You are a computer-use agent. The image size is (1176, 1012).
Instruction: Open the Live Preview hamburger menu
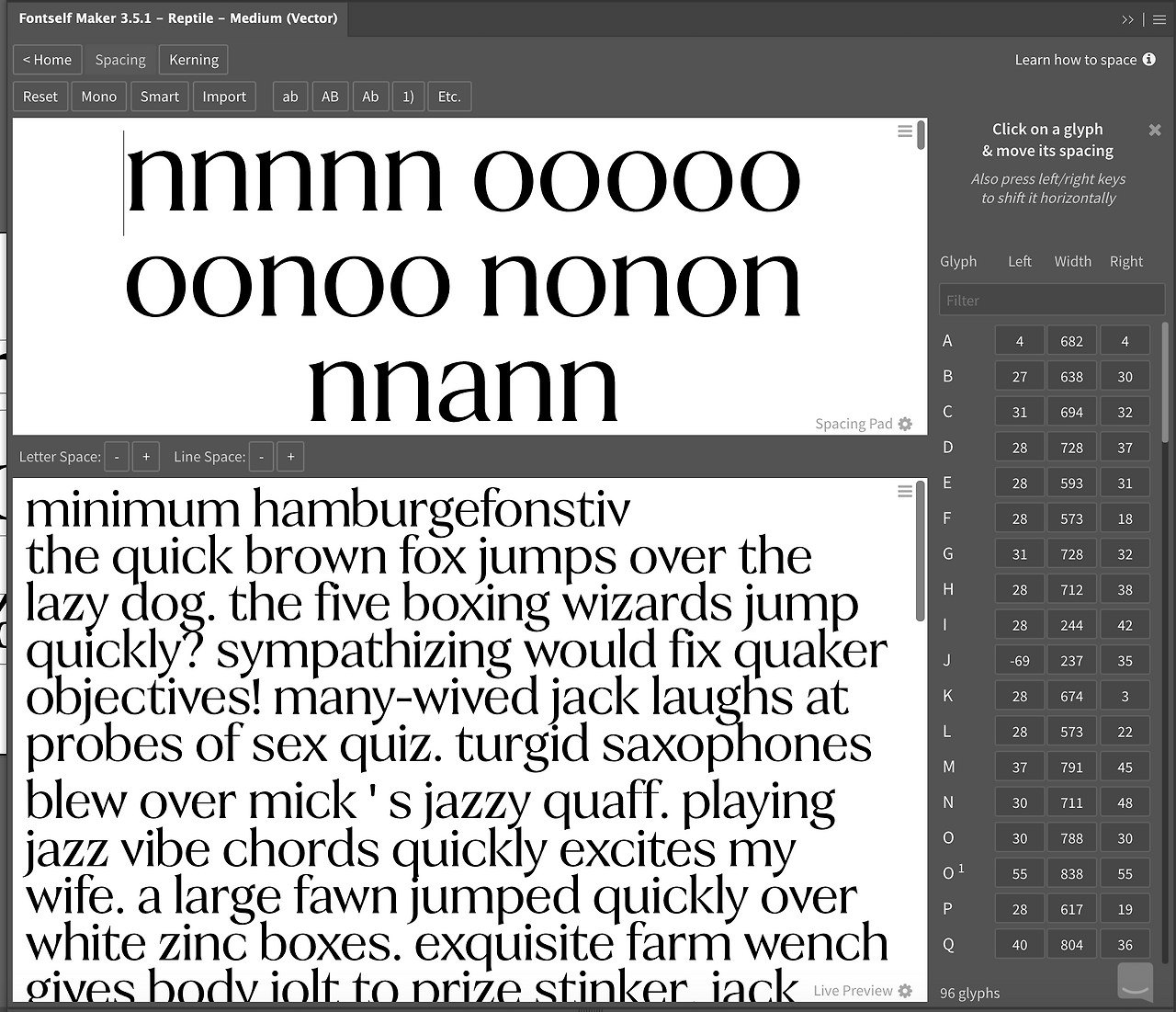click(905, 492)
